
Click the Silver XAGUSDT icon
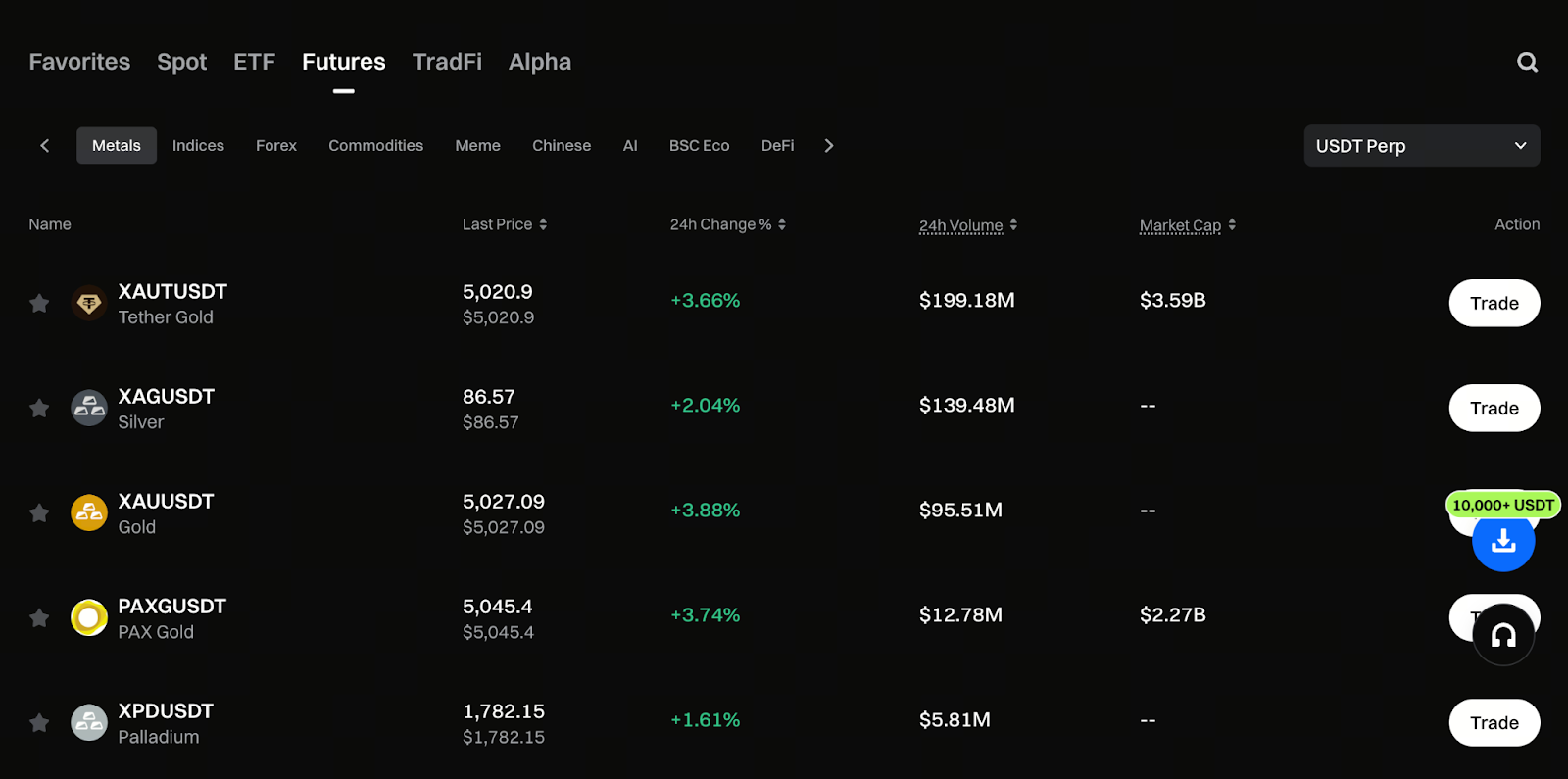[x=89, y=408]
